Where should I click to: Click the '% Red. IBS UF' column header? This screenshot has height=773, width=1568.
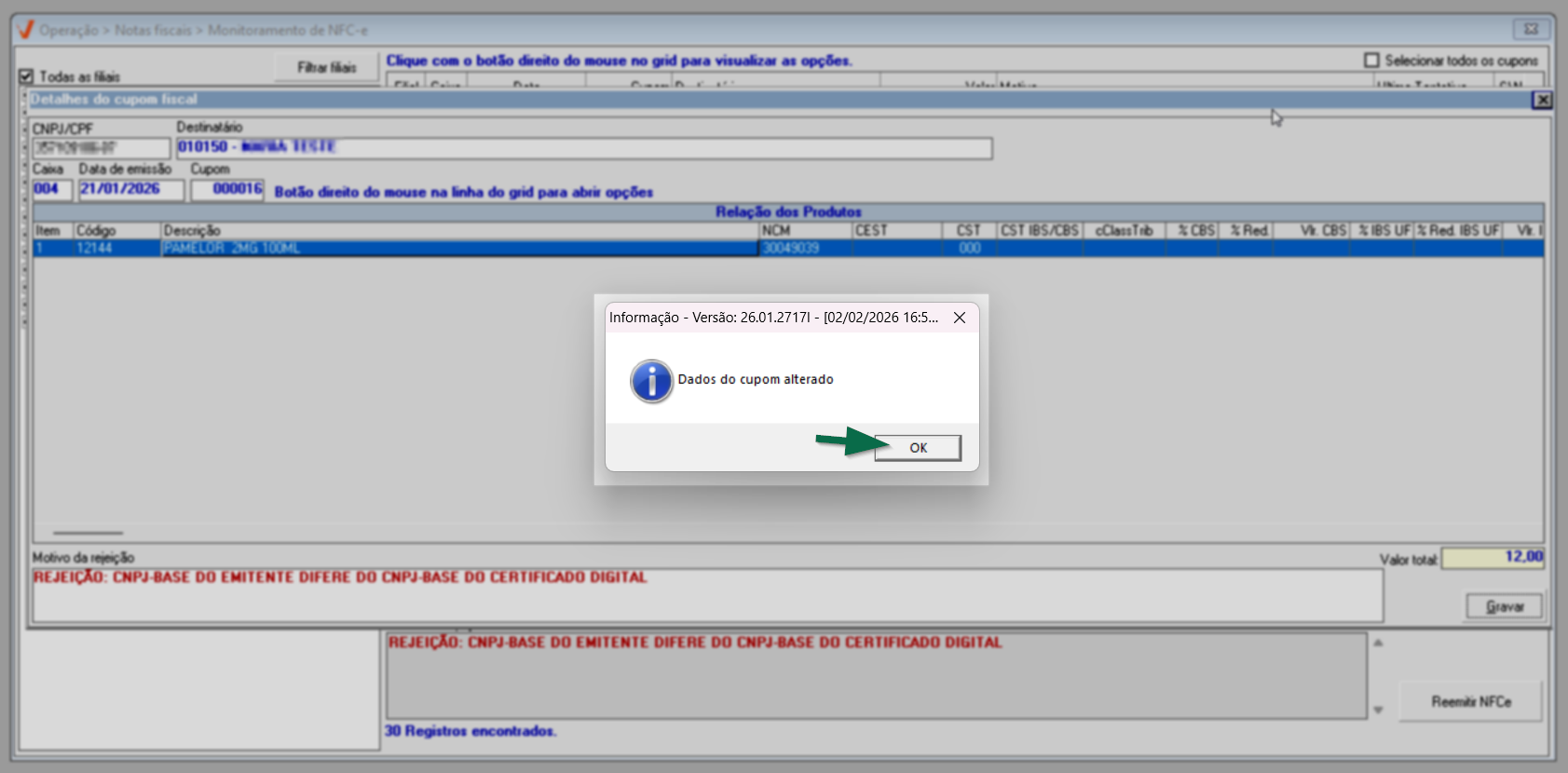pos(1459,231)
